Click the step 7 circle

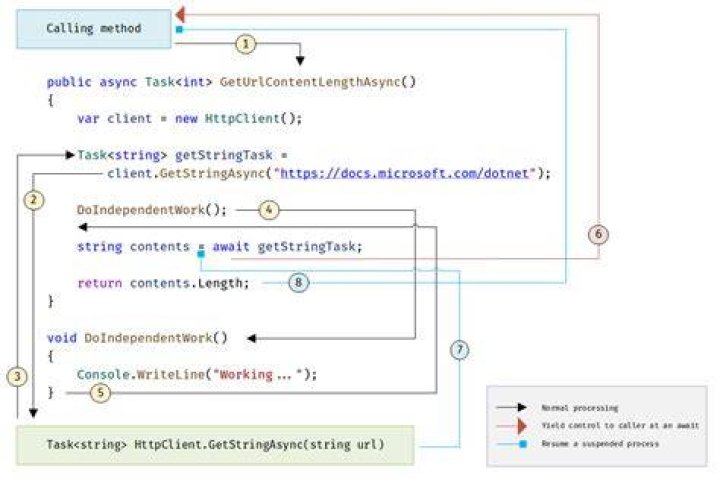point(460,350)
